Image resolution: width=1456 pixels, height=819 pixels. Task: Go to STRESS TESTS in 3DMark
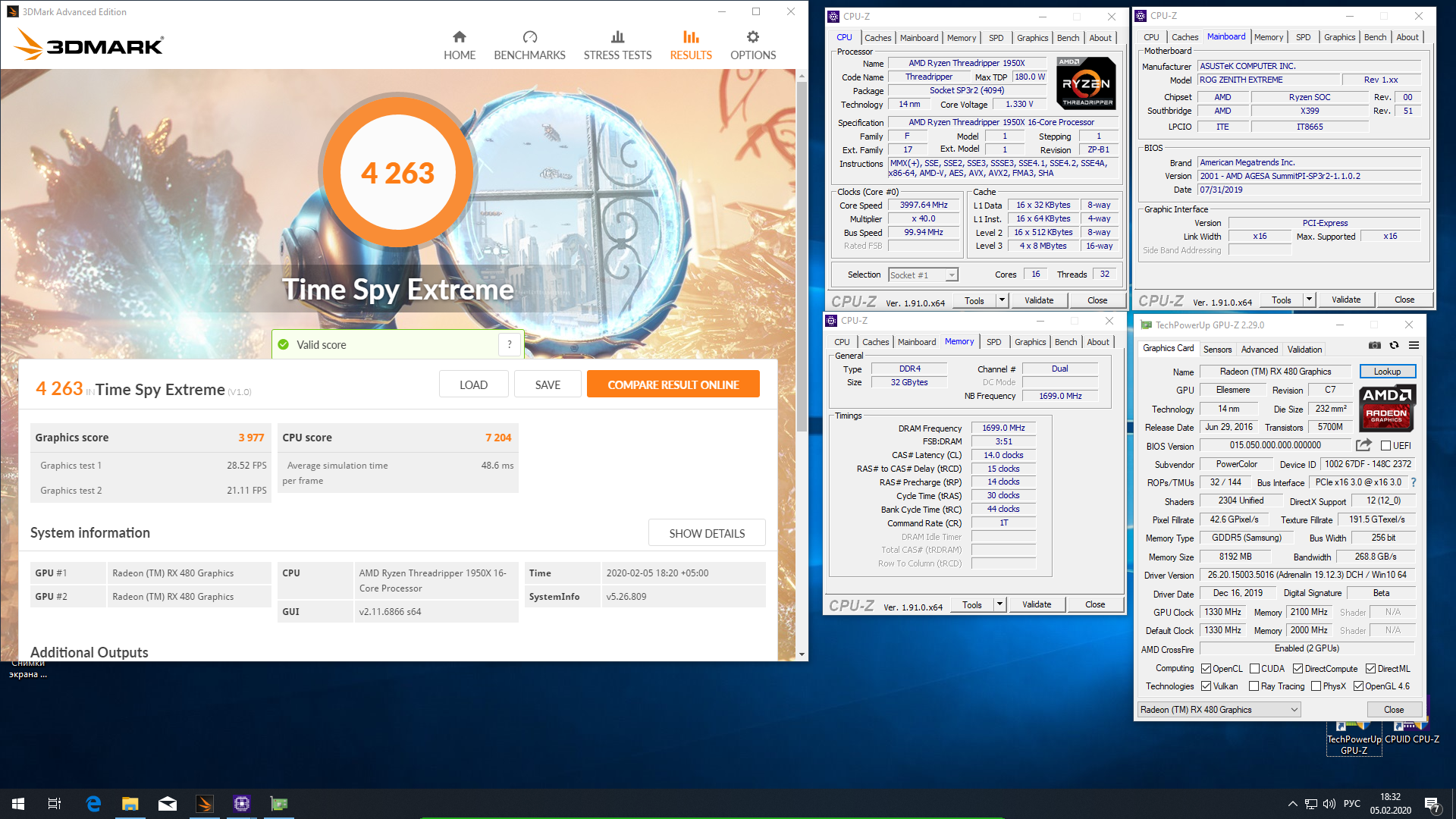pyautogui.click(x=617, y=45)
